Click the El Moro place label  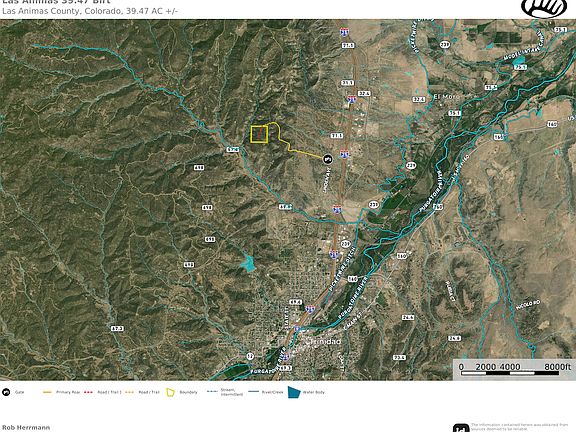coord(447,97)
